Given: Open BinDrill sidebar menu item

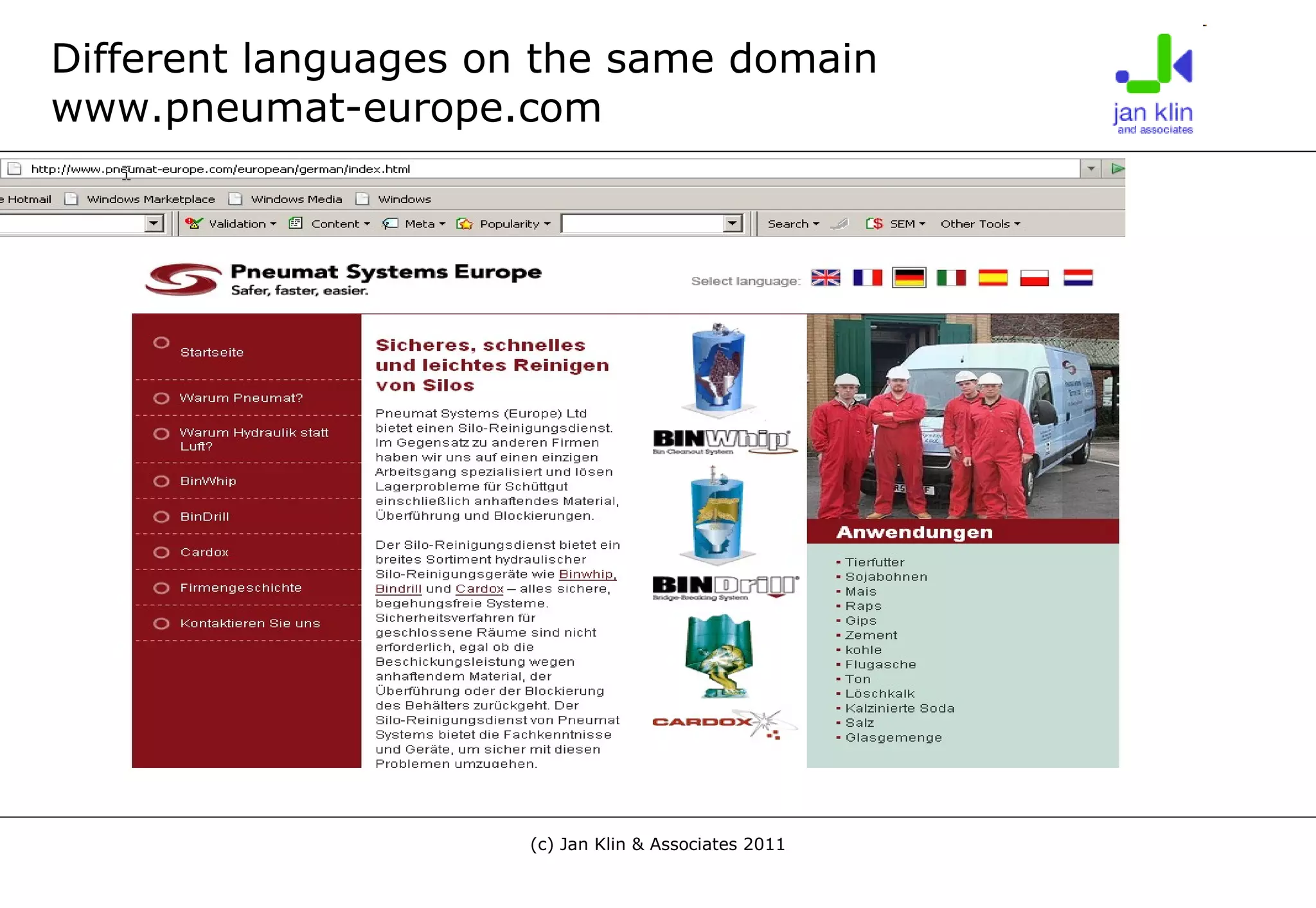Looking at the screenshot, I should pos(204,517).
